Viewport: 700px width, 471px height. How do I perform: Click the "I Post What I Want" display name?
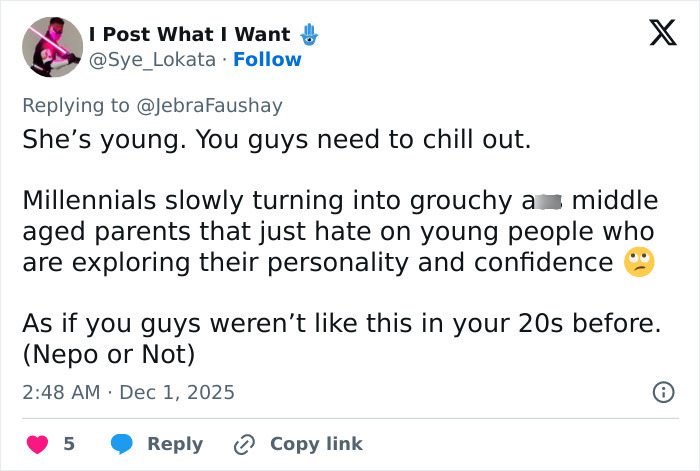click(189, 34)
